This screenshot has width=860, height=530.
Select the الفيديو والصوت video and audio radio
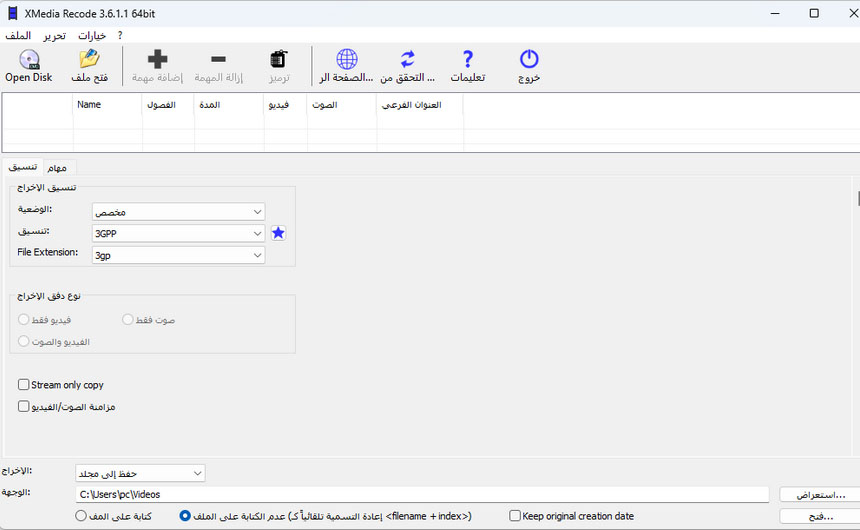[24, 341]
